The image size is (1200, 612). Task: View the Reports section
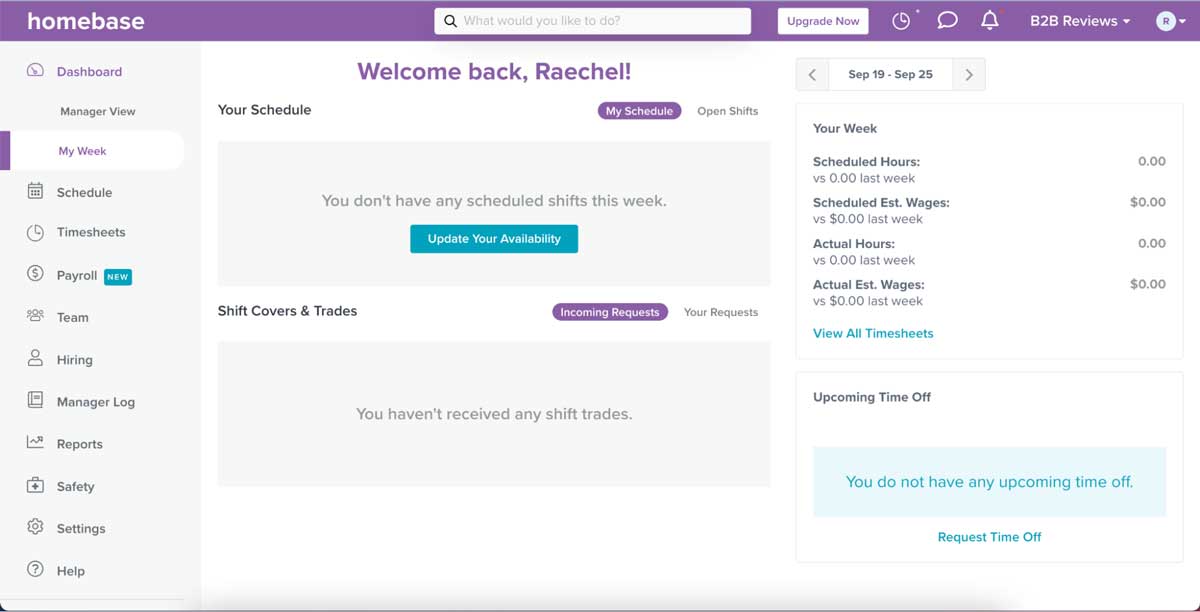[80, 443]
